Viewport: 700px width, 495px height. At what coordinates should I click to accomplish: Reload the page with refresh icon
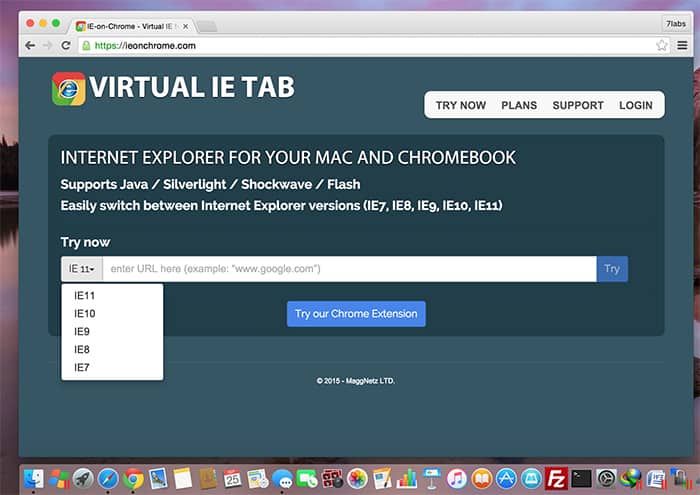coord(66,46)
